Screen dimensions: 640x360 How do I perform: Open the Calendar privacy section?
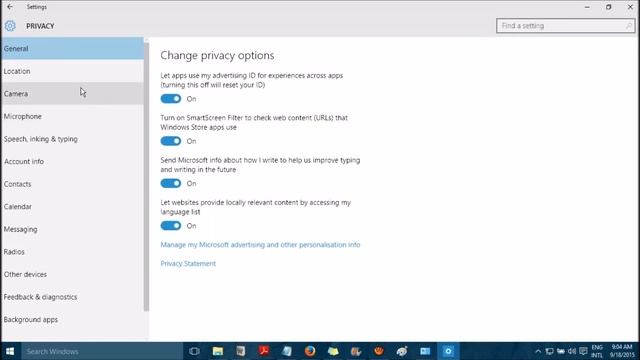point(72,207)
